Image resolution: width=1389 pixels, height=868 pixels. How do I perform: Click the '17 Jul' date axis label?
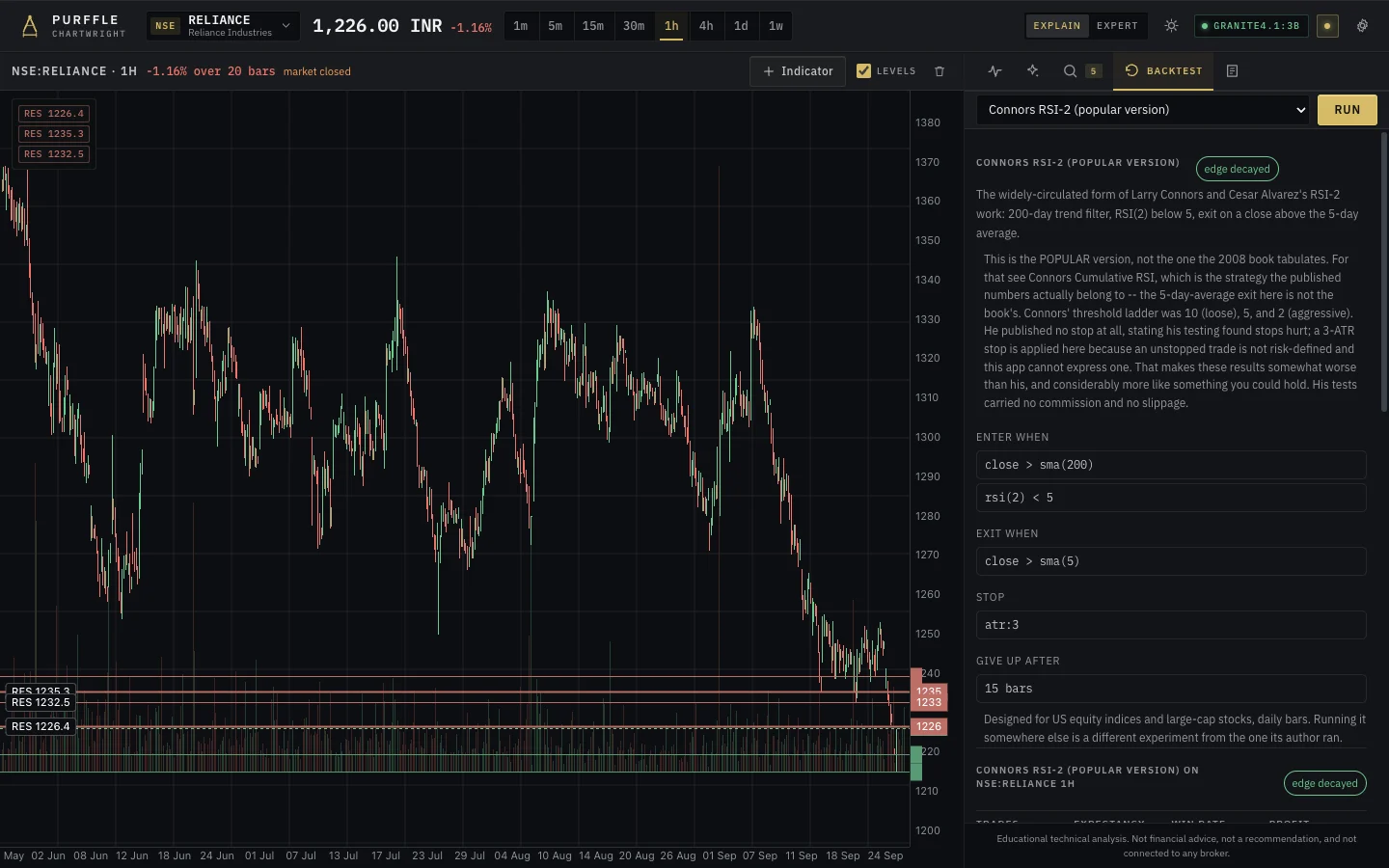click(386, 855)
